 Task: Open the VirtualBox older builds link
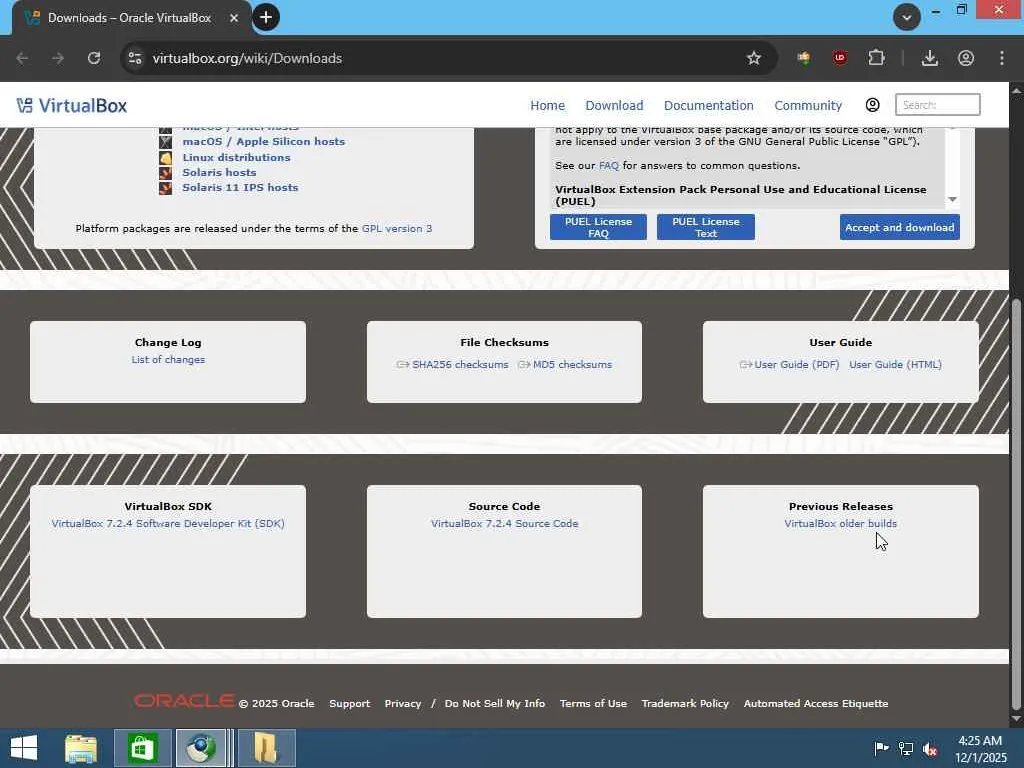(840, 524)
